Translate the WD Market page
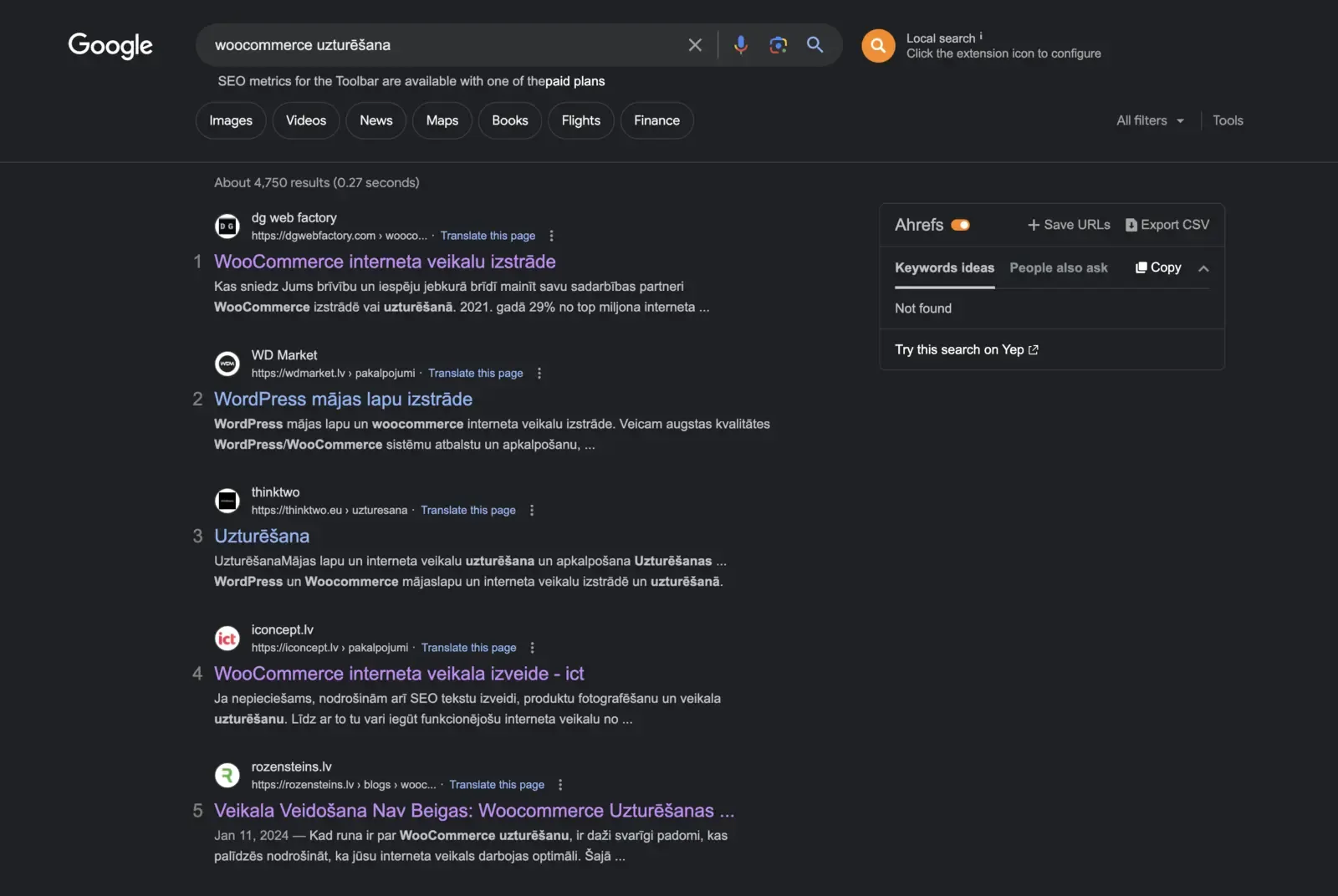Viewport: 1338px width, 896px height. (x=476, y=374)
